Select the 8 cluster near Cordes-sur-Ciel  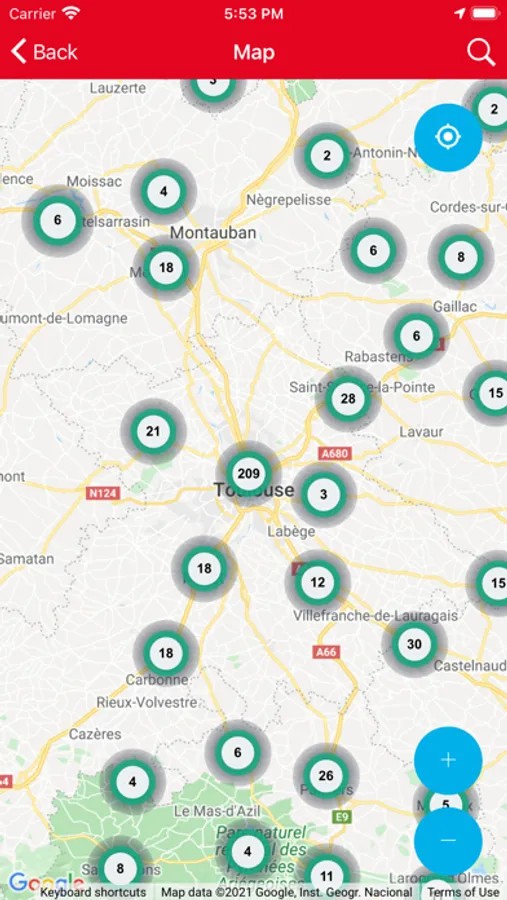pyautogui.click(x=460, y=257)
